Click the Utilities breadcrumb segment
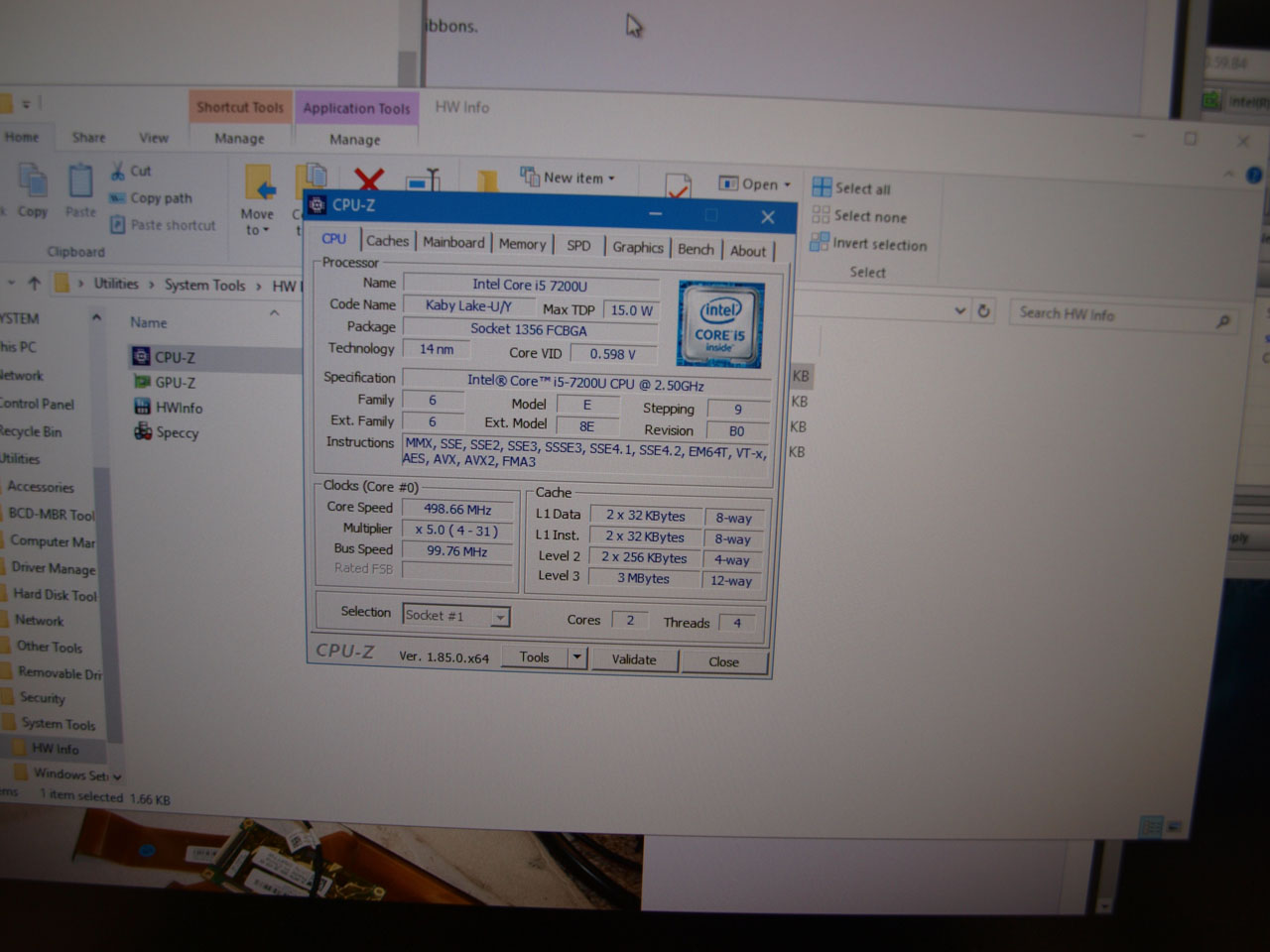Screen dimensions: 1270x952 (116, 284)
